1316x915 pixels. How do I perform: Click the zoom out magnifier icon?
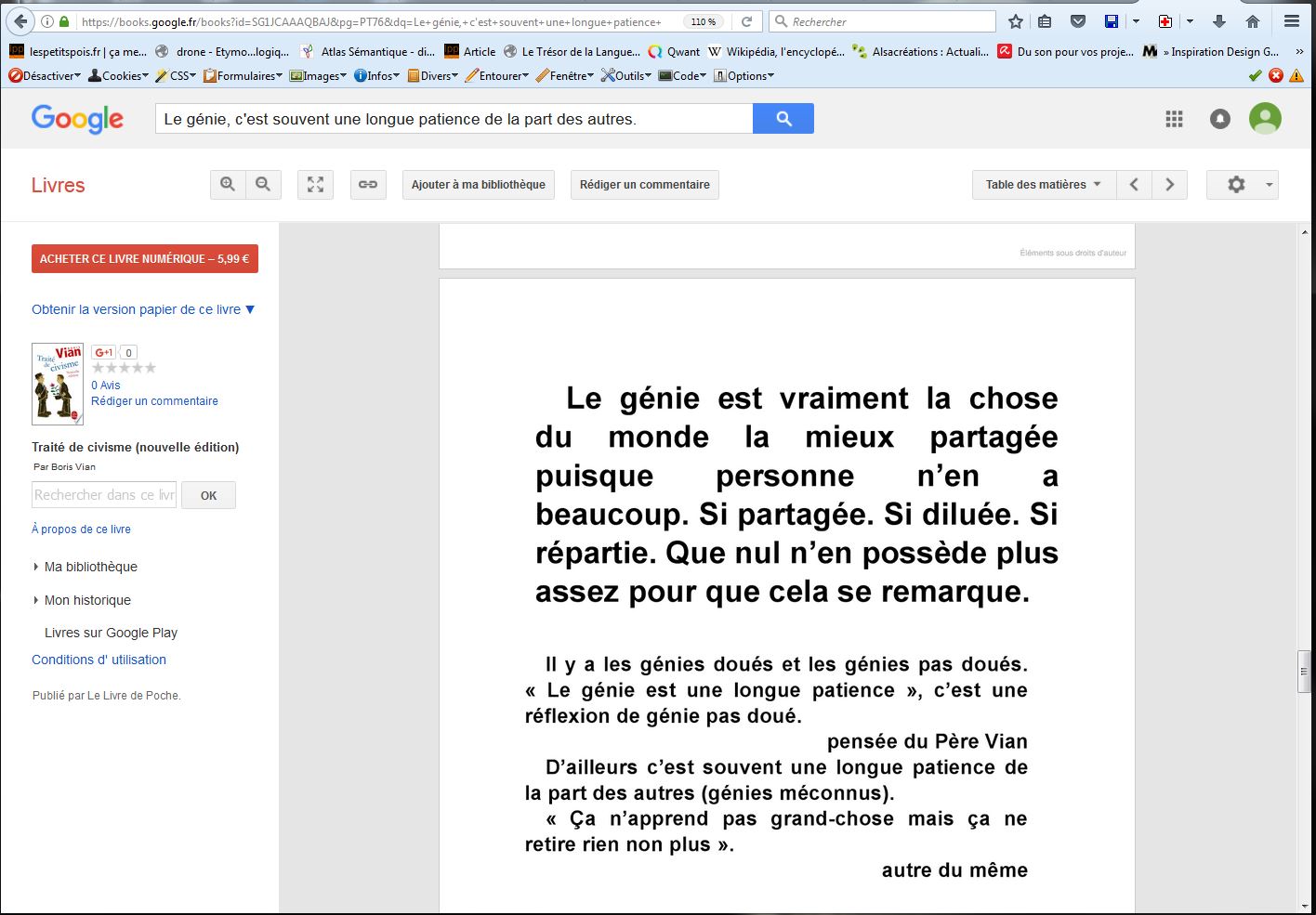click(x=263, y=185)
